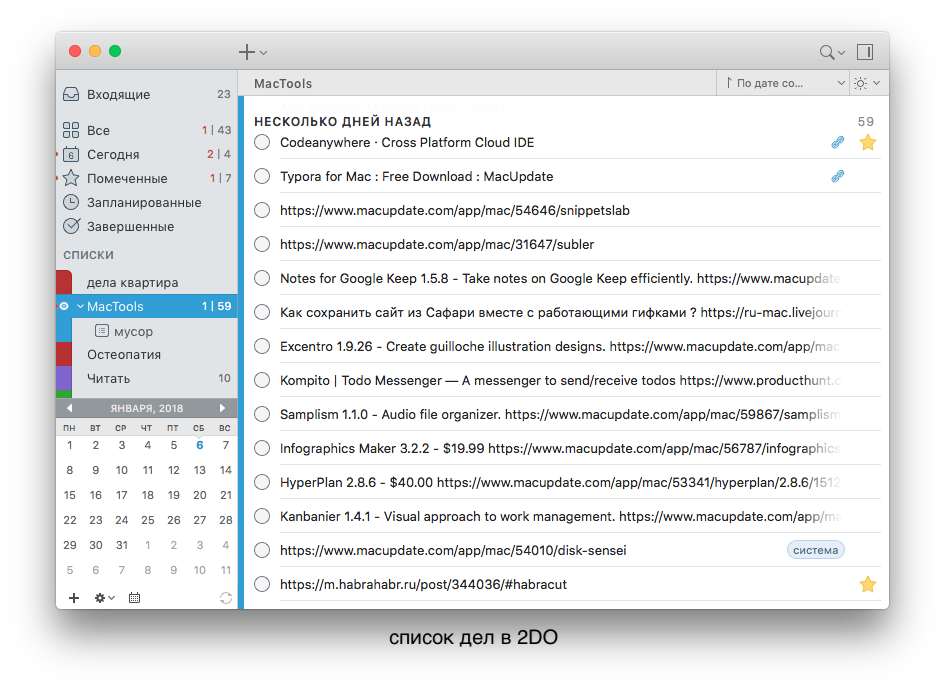This screenshot has width=945, height=689.
Task: Complete the Typora for Mac task
Action: point(262,176)
